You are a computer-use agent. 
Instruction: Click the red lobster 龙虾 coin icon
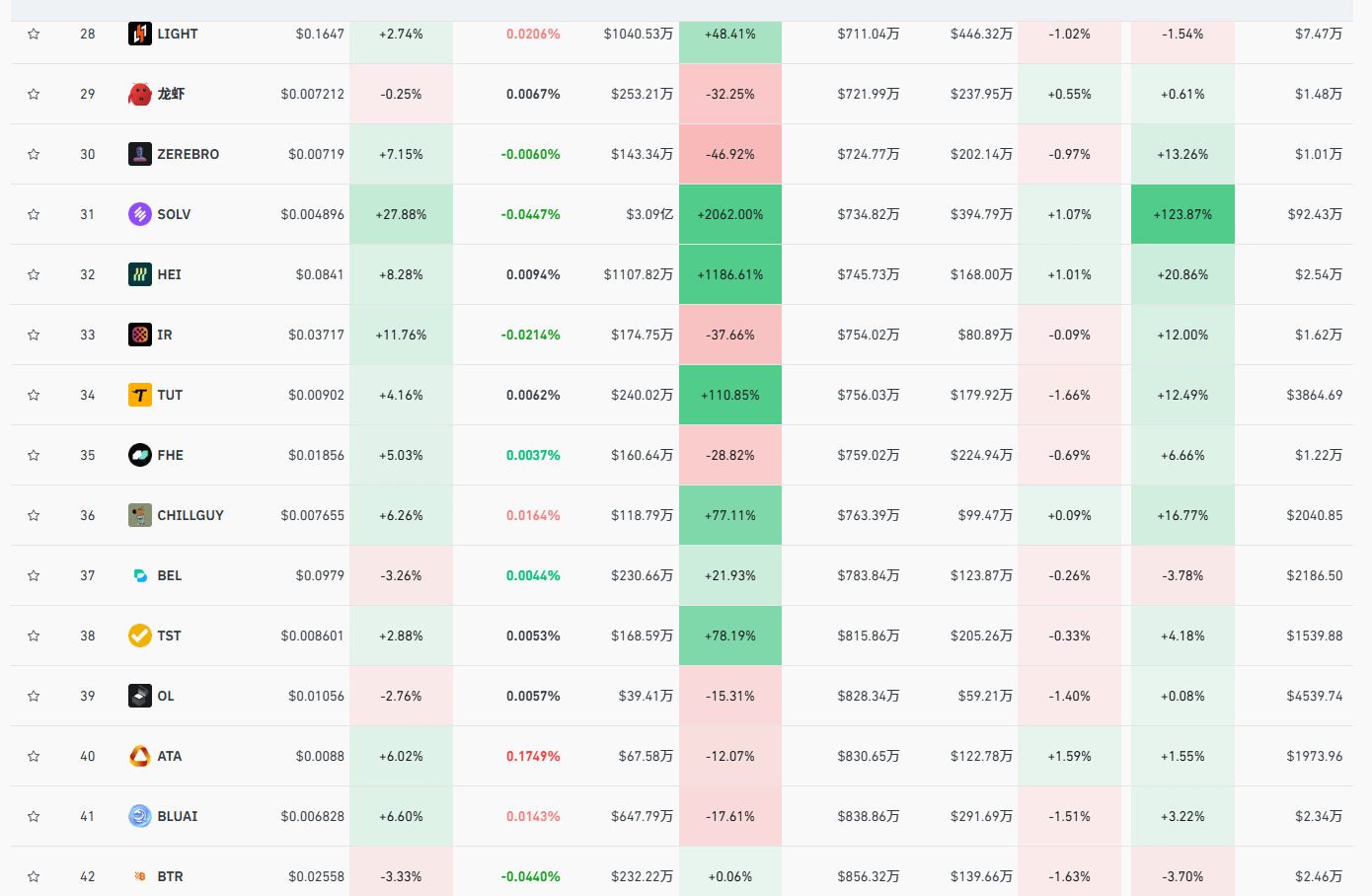click(140, 94)
